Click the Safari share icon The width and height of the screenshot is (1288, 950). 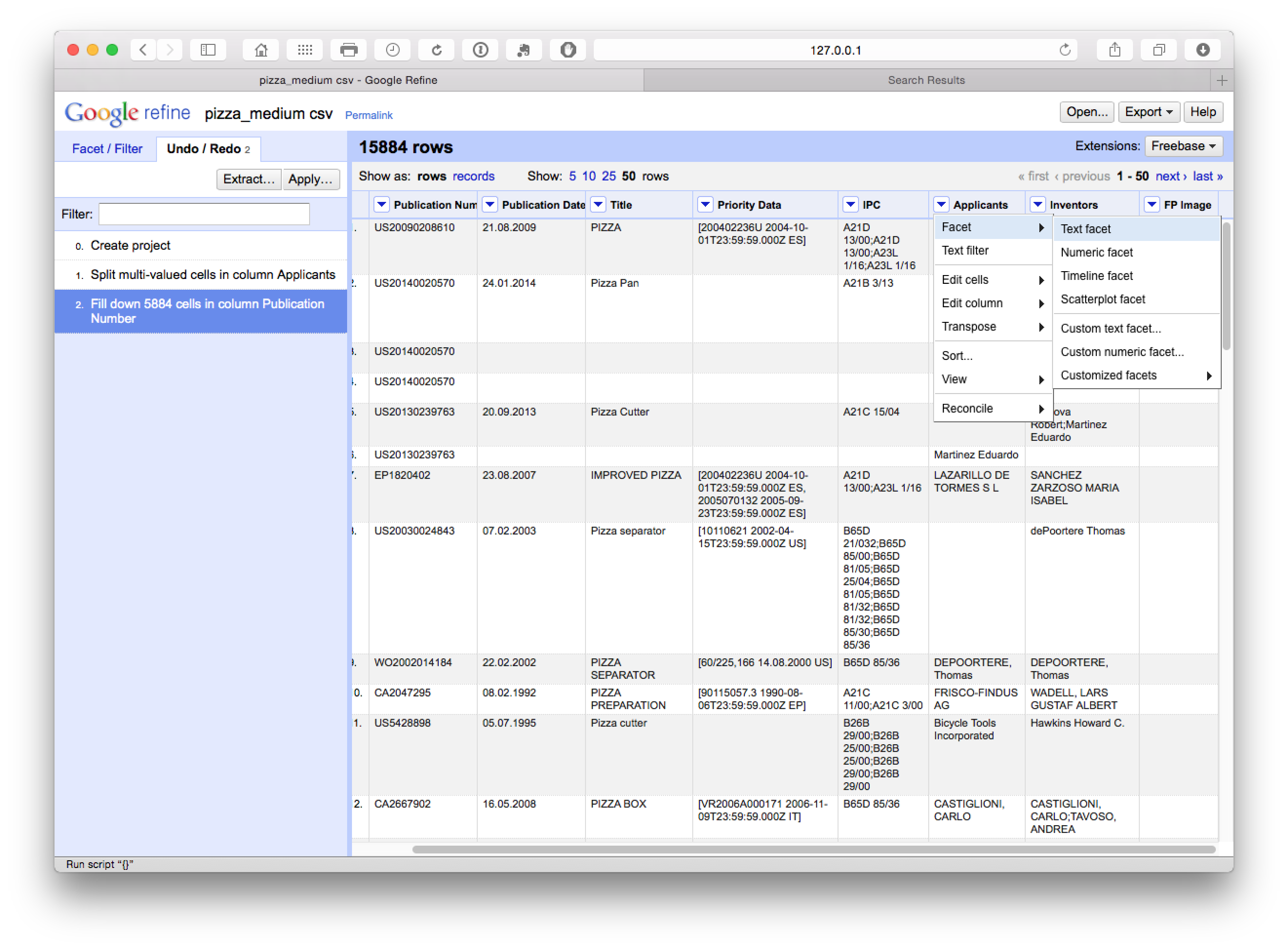pos(1114,50)
